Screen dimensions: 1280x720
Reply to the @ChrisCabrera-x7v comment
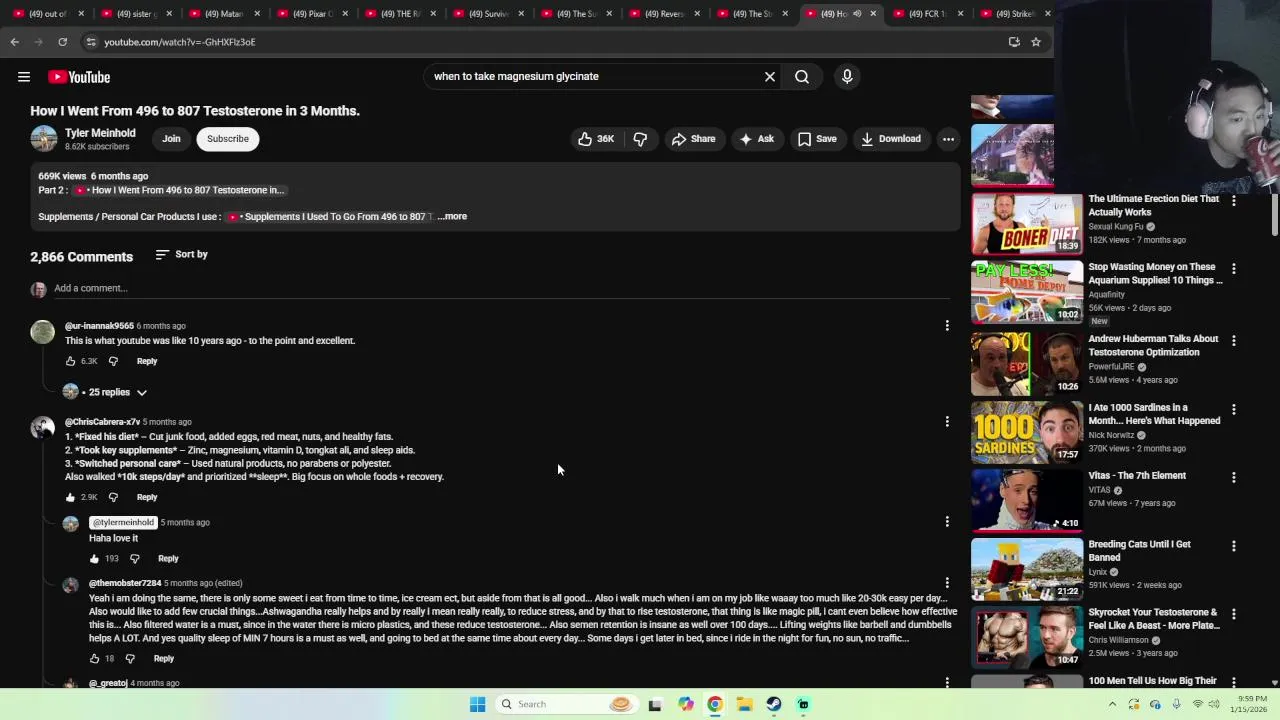click(x=147, y=497)
